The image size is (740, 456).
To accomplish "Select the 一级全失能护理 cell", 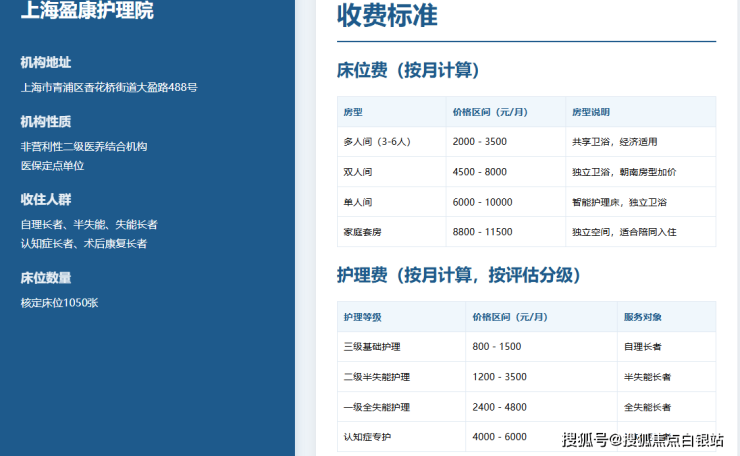I will coord(377,407).
